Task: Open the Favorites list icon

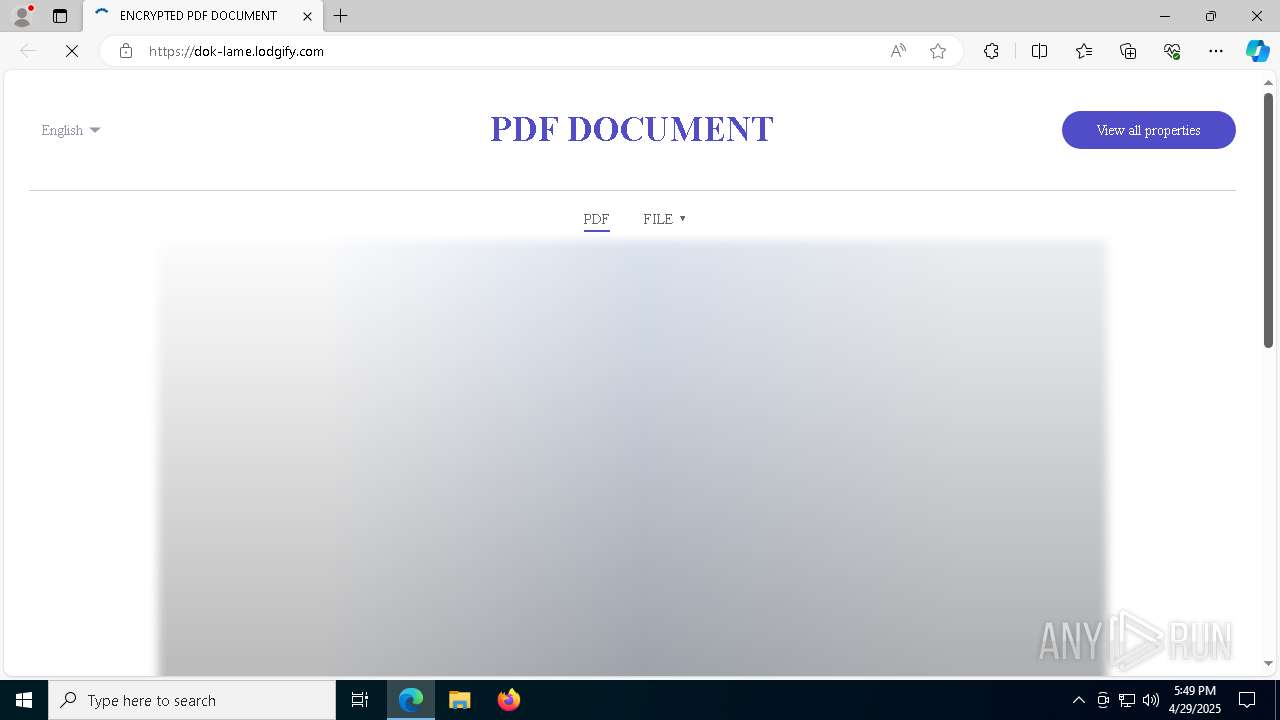Action: pos(1084,51)
